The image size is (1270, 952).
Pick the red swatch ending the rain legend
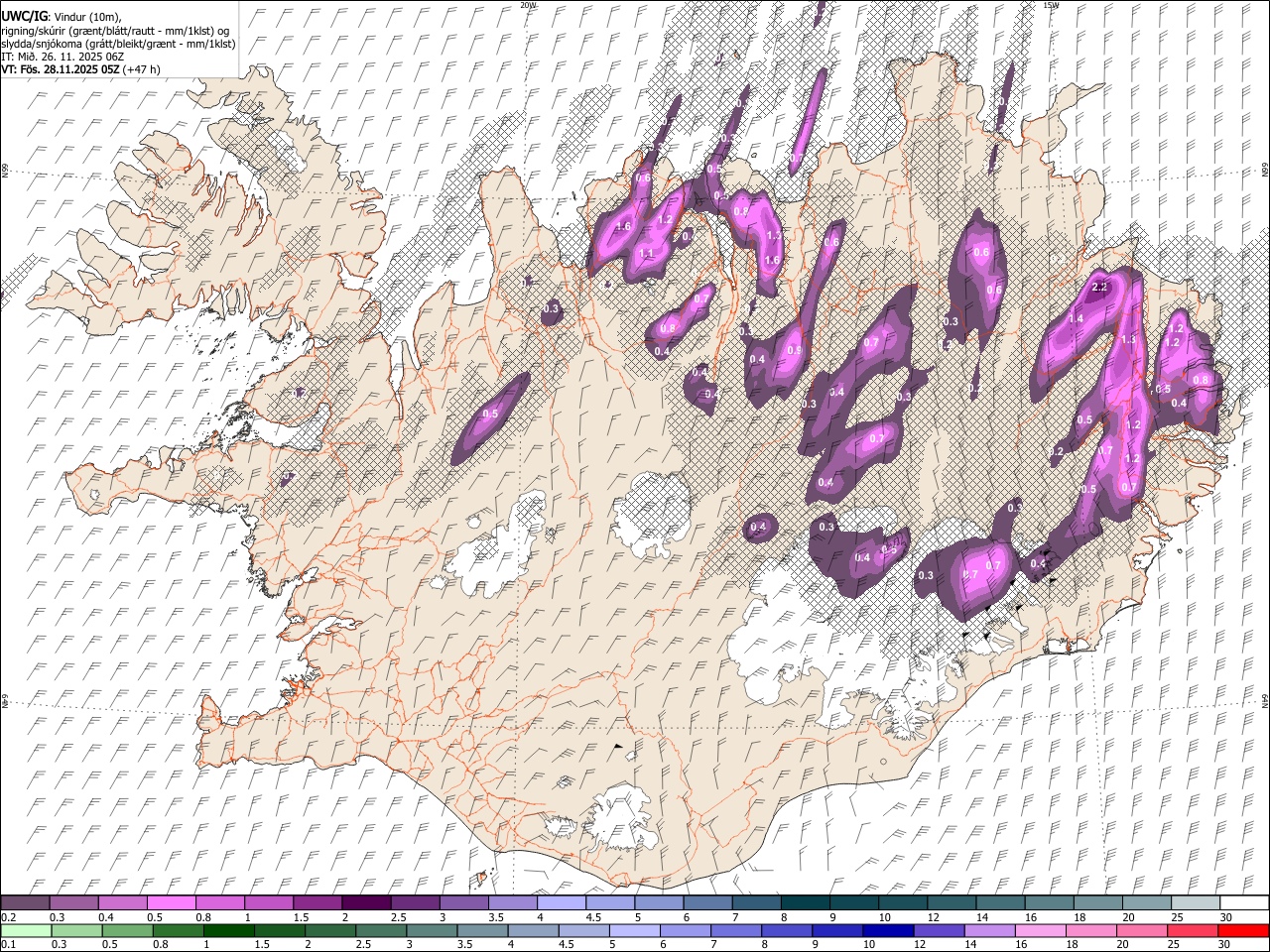click(x=1243, y=930)
